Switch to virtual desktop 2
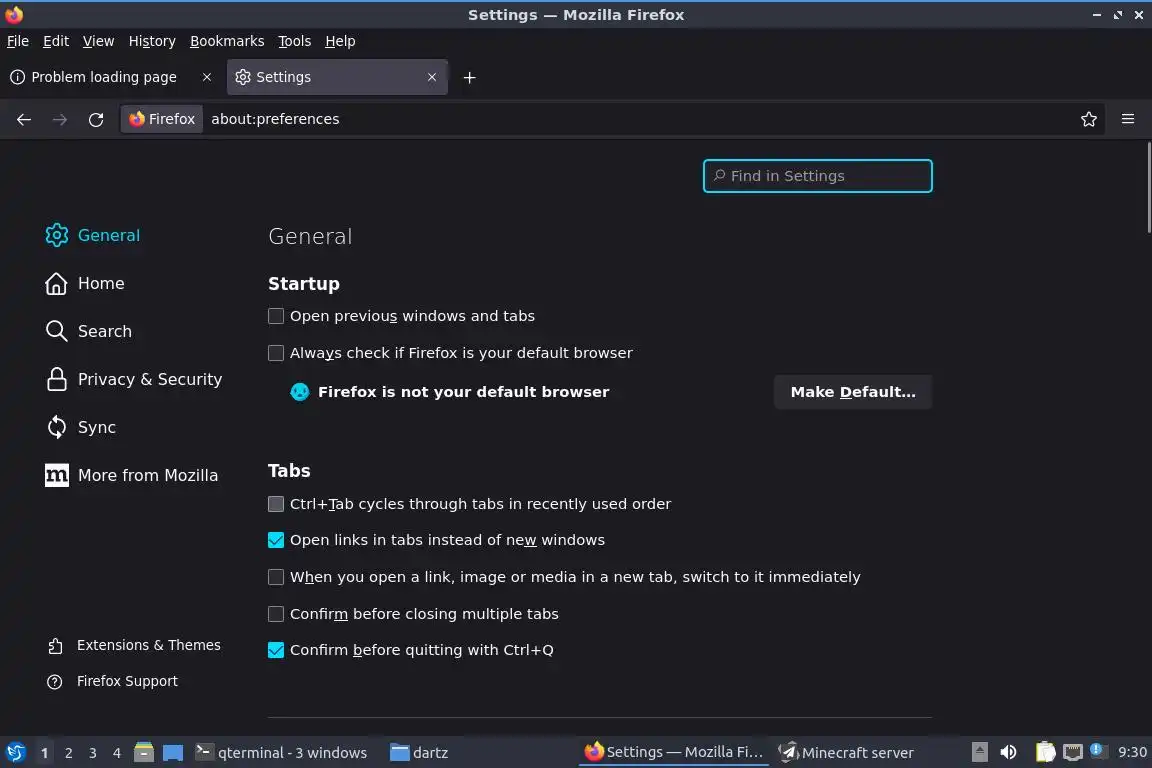The width and height of the screenshot is (1152, 768). (x=68, y=753)
